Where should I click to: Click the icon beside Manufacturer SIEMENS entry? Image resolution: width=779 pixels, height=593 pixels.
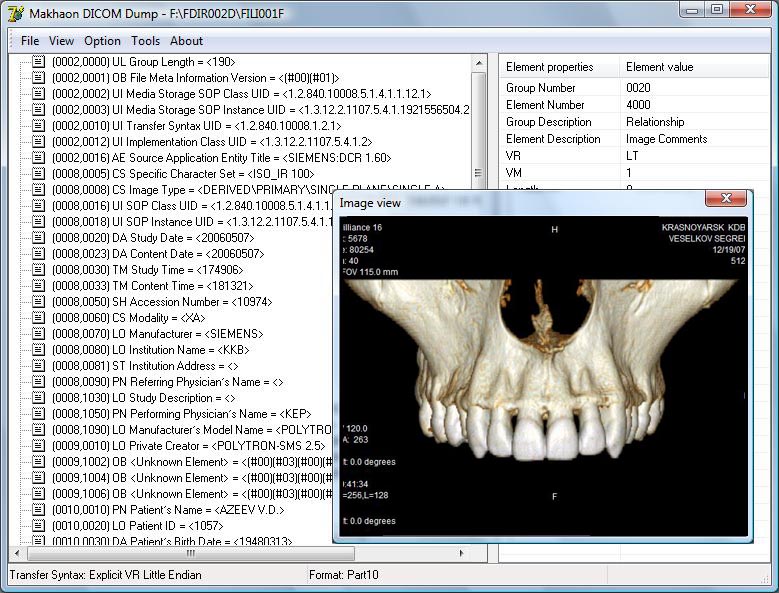(39, 333)
